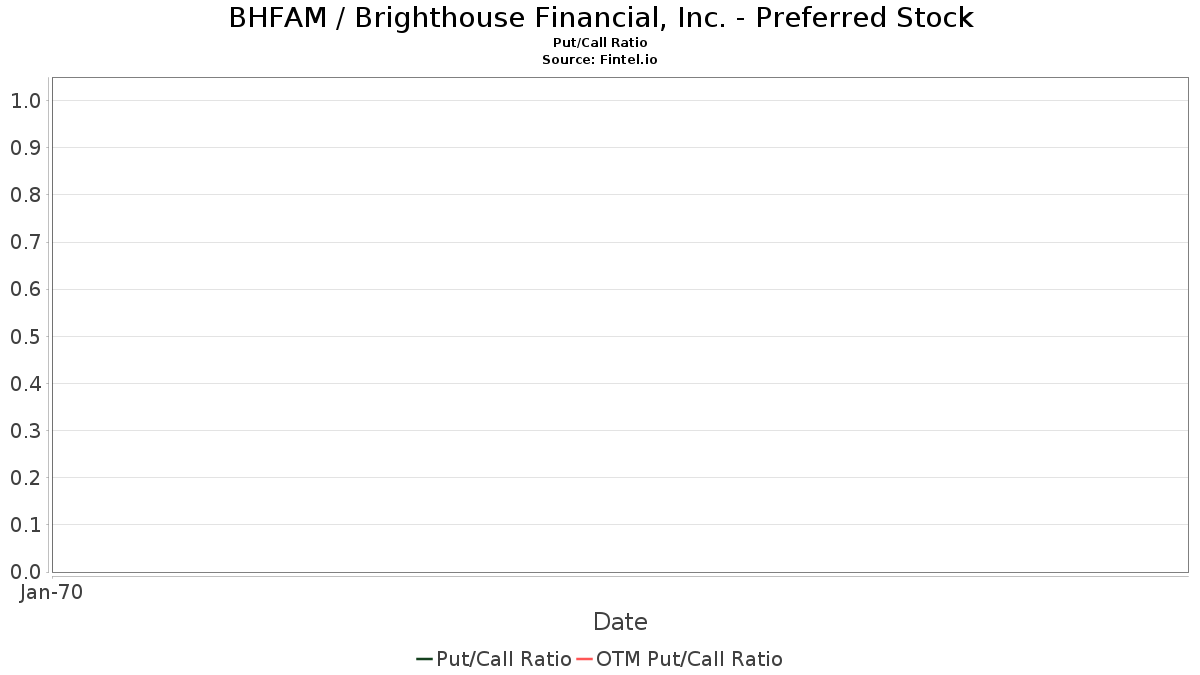Click the 0.3 y-axis tick label
This screenshot has width=1200, height=675.
point(25,431)
